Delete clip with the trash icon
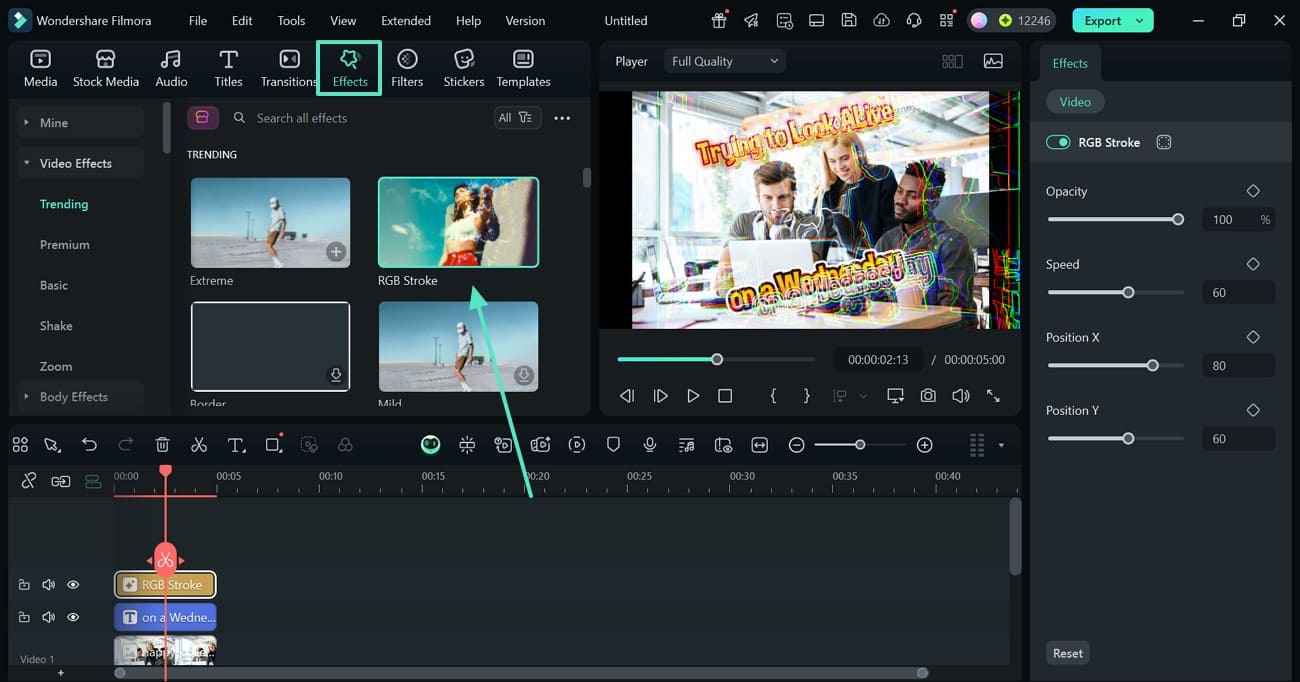This screenshot has height=682, width=1300. (161, 444)
